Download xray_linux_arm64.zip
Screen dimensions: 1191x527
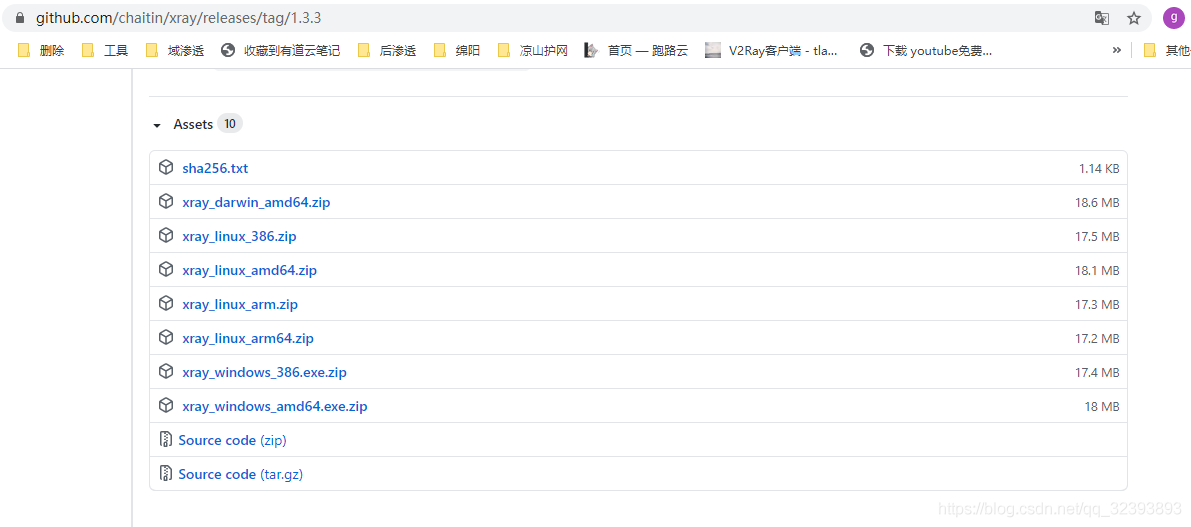pos(248,338)
